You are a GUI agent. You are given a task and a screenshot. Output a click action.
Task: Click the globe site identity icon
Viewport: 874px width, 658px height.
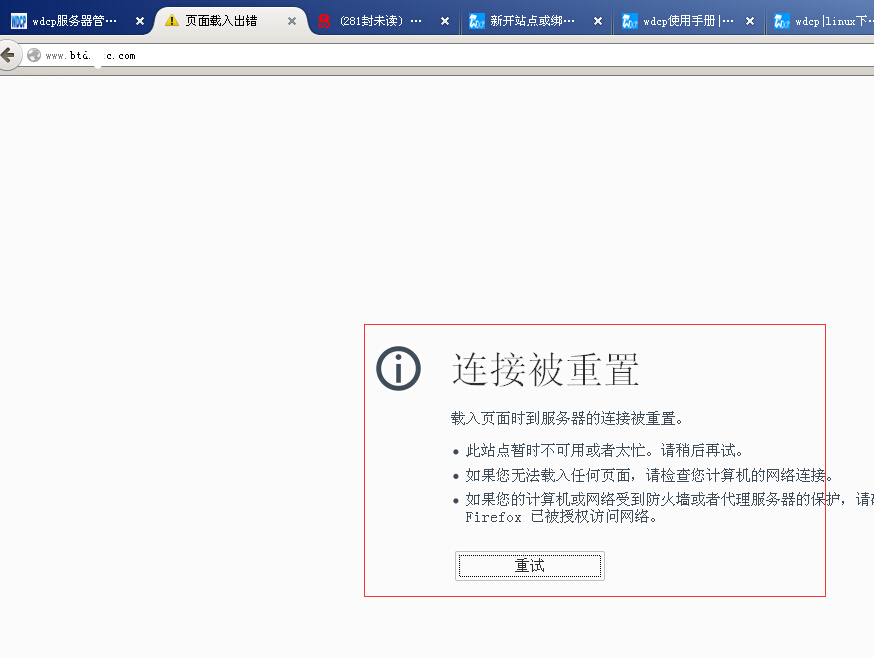click(x=34, y=56)
